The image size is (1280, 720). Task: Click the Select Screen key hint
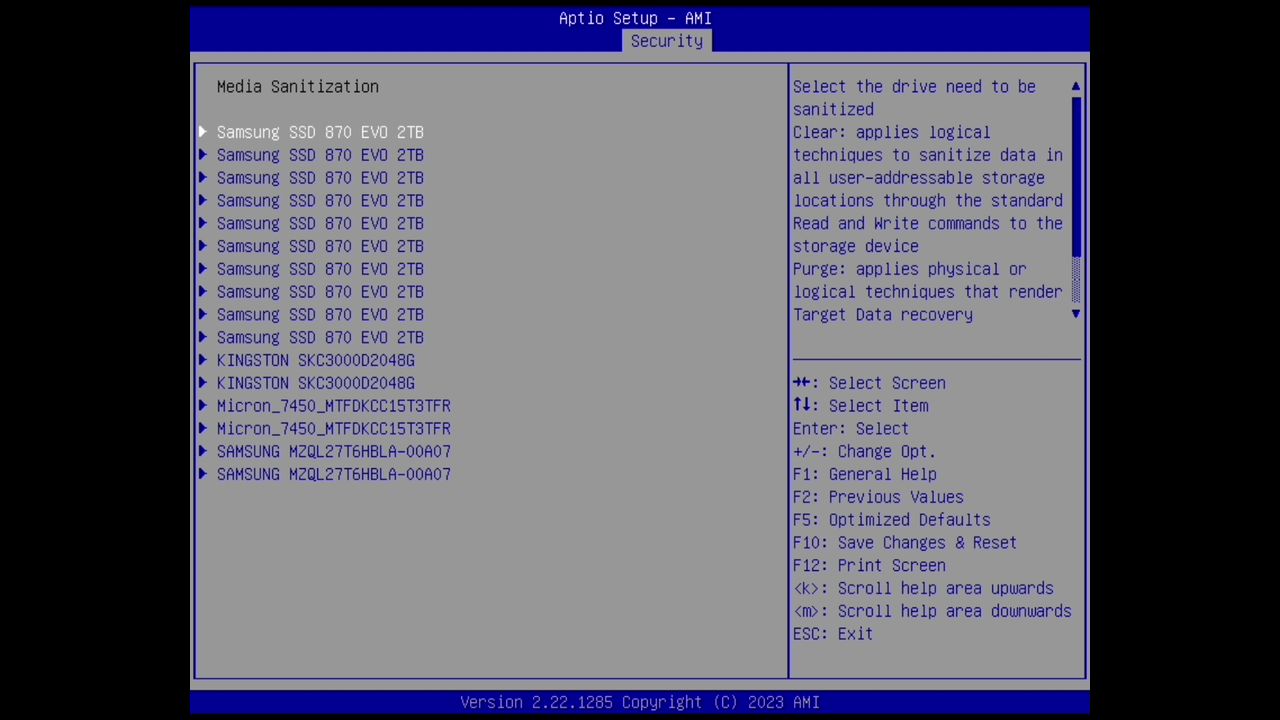[x=869, y=383]
